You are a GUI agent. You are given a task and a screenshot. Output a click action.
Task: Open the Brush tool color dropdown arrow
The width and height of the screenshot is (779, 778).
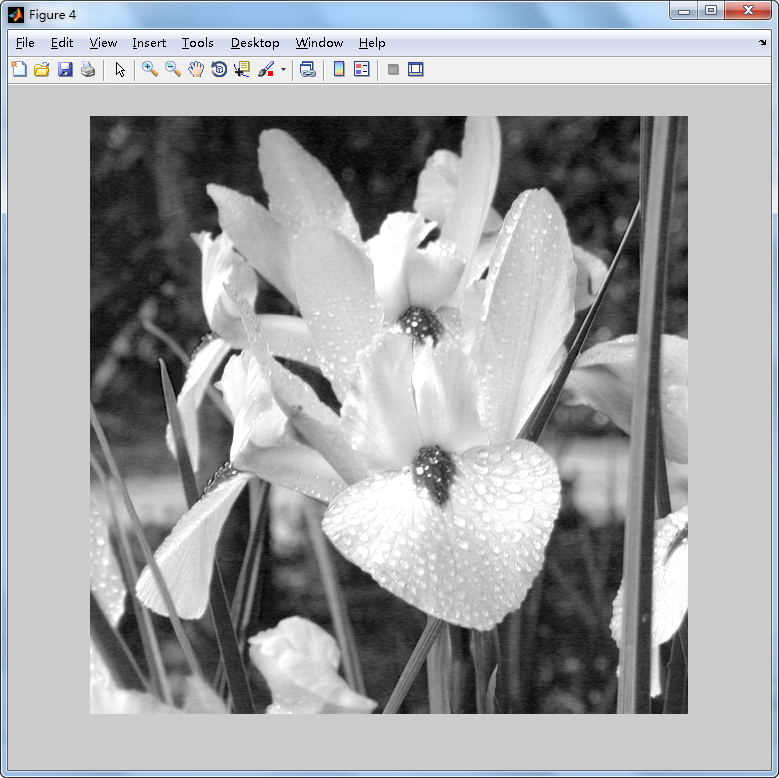(x=283, y=69)
